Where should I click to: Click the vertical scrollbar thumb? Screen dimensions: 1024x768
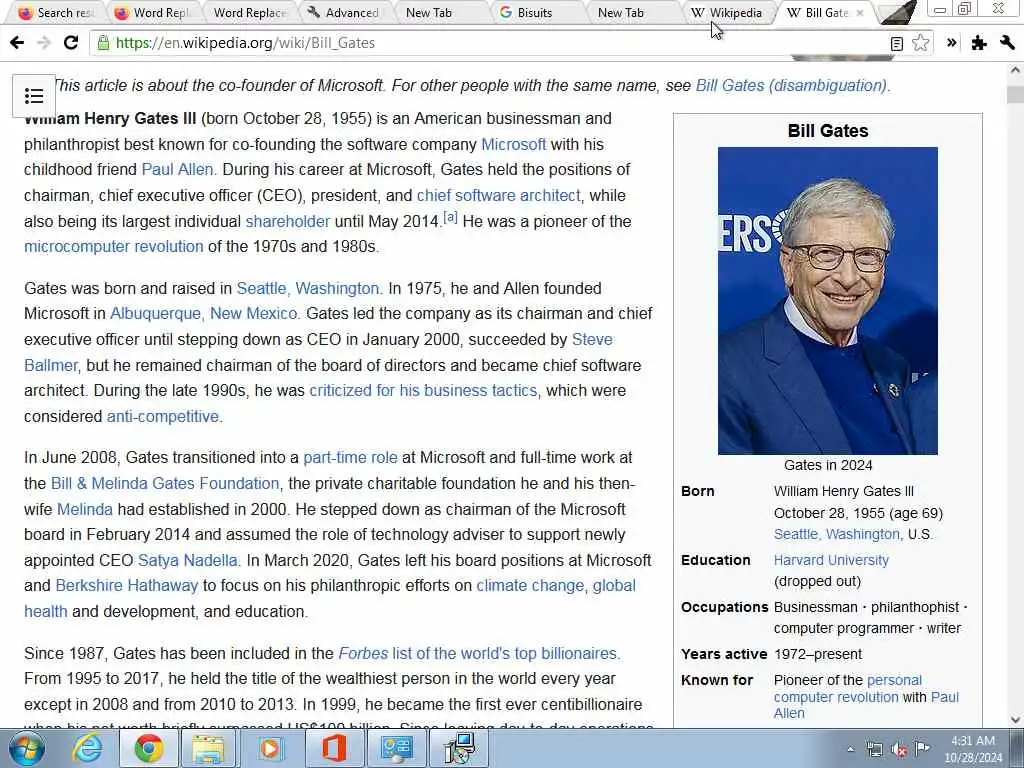1015,94
